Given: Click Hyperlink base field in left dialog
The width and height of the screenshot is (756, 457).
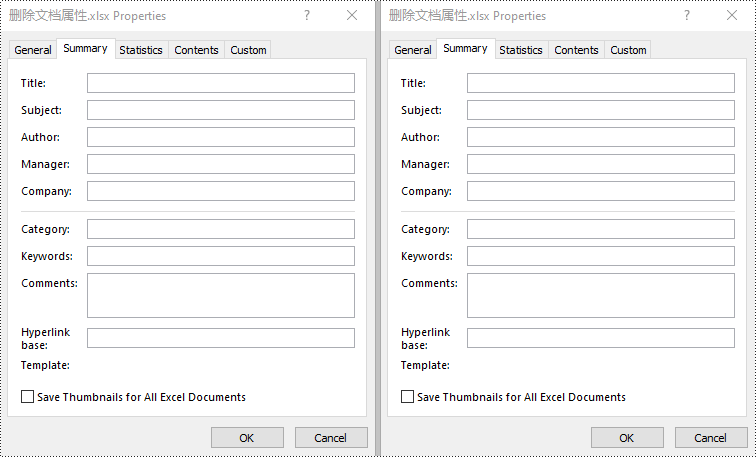Looking at the screenshot, I should click(221, 338).
